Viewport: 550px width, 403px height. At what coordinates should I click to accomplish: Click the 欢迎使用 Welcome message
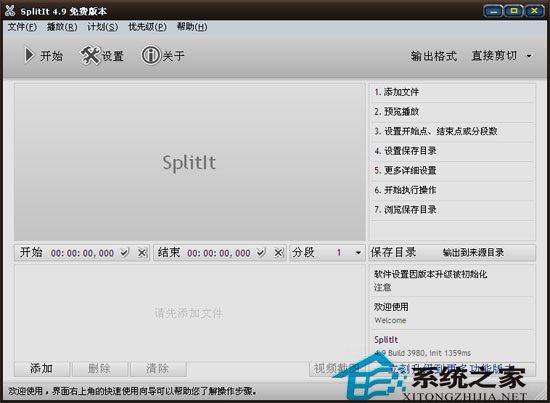coord(452,313)
